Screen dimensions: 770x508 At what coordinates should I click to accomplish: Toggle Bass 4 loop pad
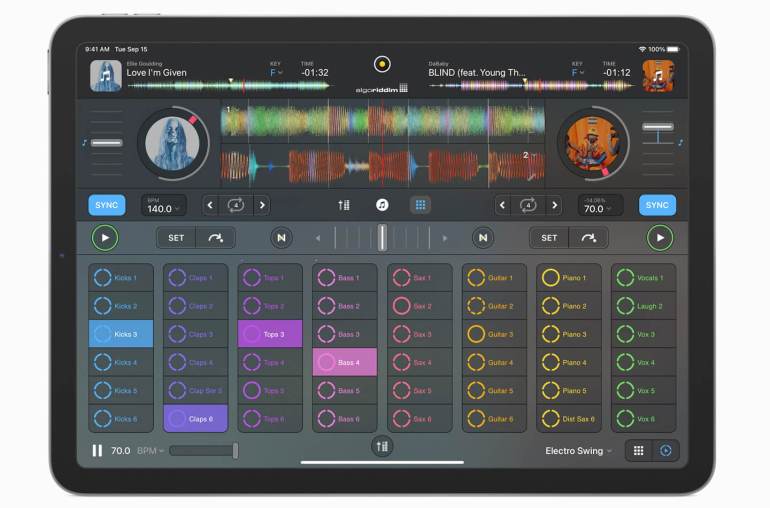click(345, 362)
